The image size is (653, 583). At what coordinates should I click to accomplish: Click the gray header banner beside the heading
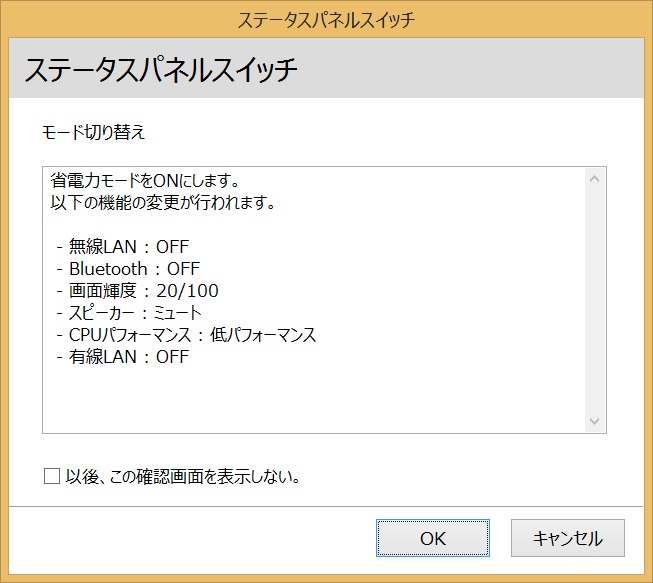480,70
